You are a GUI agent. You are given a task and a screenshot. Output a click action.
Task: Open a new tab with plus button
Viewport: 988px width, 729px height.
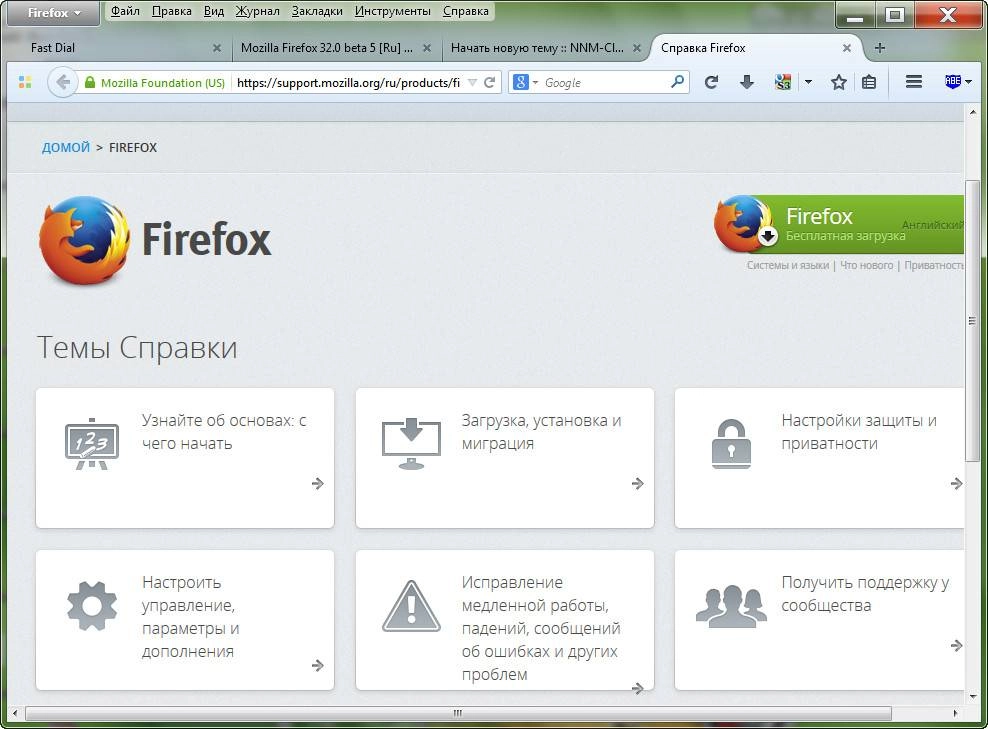(880, 48)
